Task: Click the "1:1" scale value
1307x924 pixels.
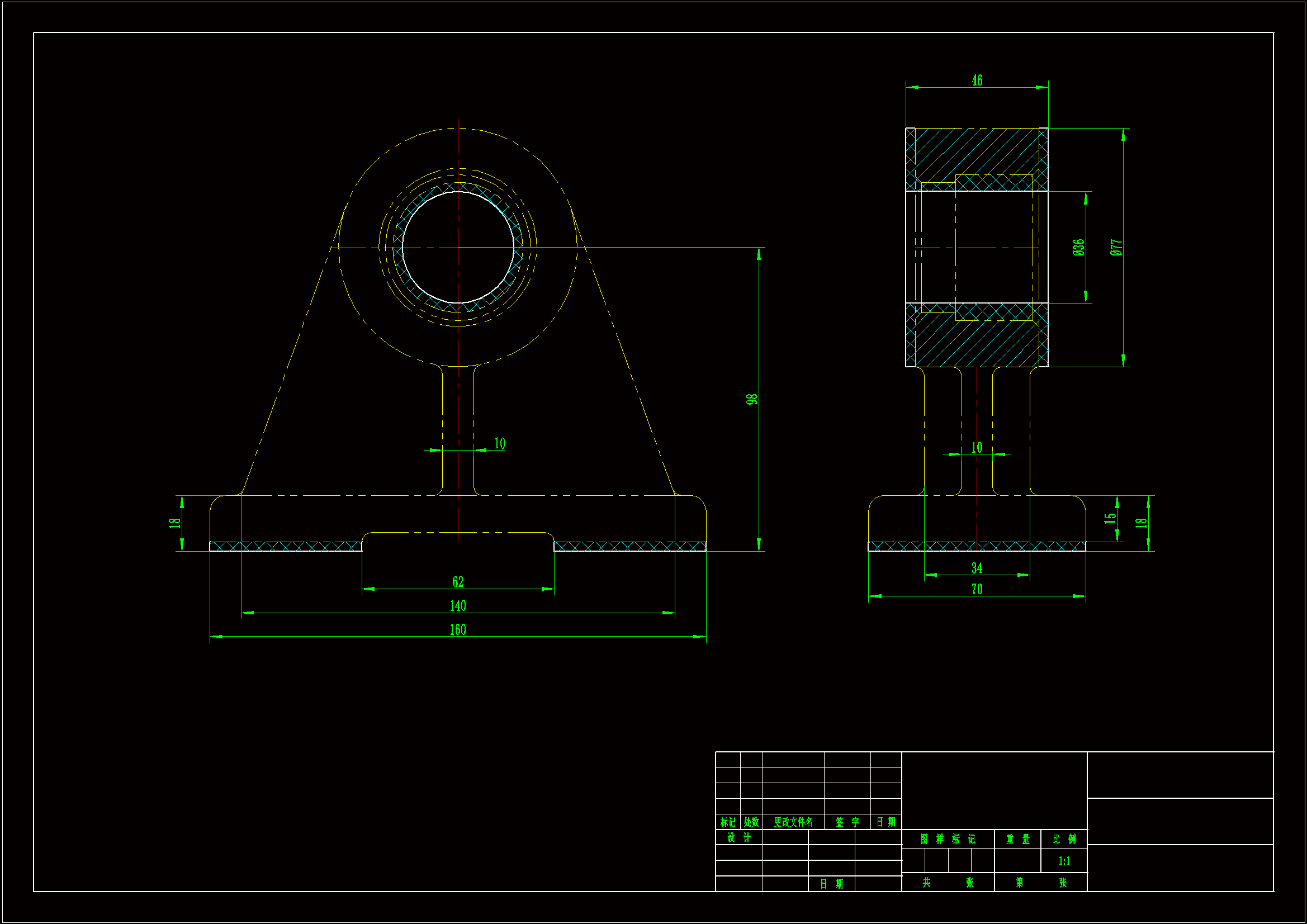Action: (x=1064, y=861)
